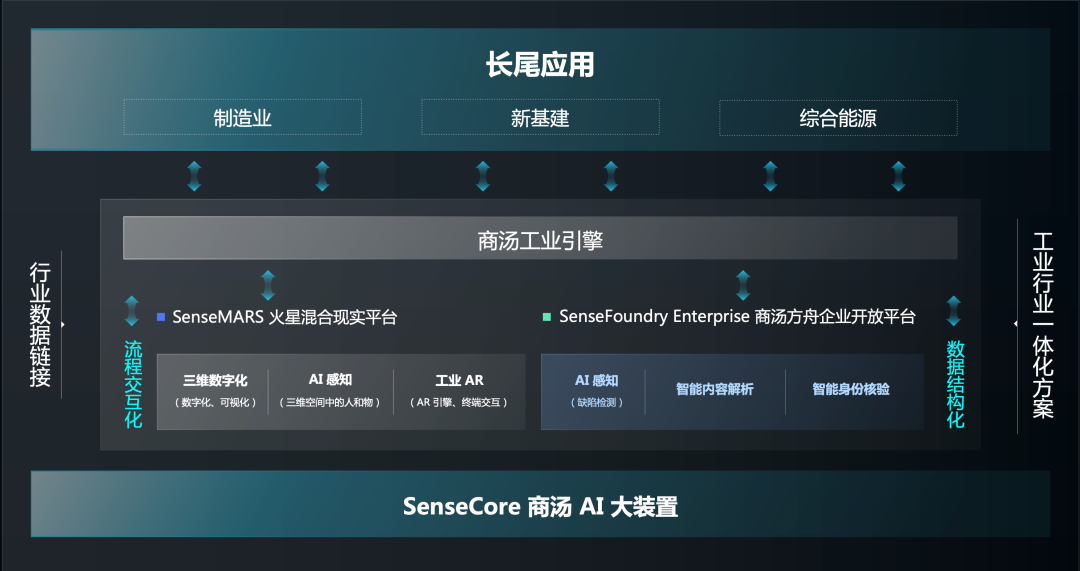Viewport: 1080px width, 571px height.
Task: Click the blue square beside SenseMARS
Action: point(161,317)
